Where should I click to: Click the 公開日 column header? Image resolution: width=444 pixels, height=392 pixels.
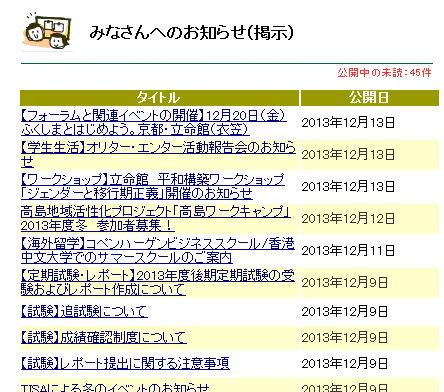[370, 98]
